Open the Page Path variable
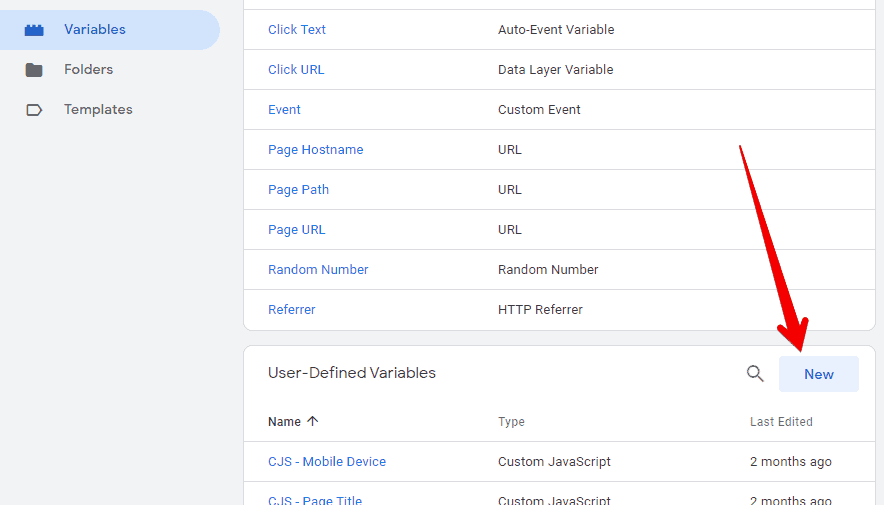 coord(298,190)
